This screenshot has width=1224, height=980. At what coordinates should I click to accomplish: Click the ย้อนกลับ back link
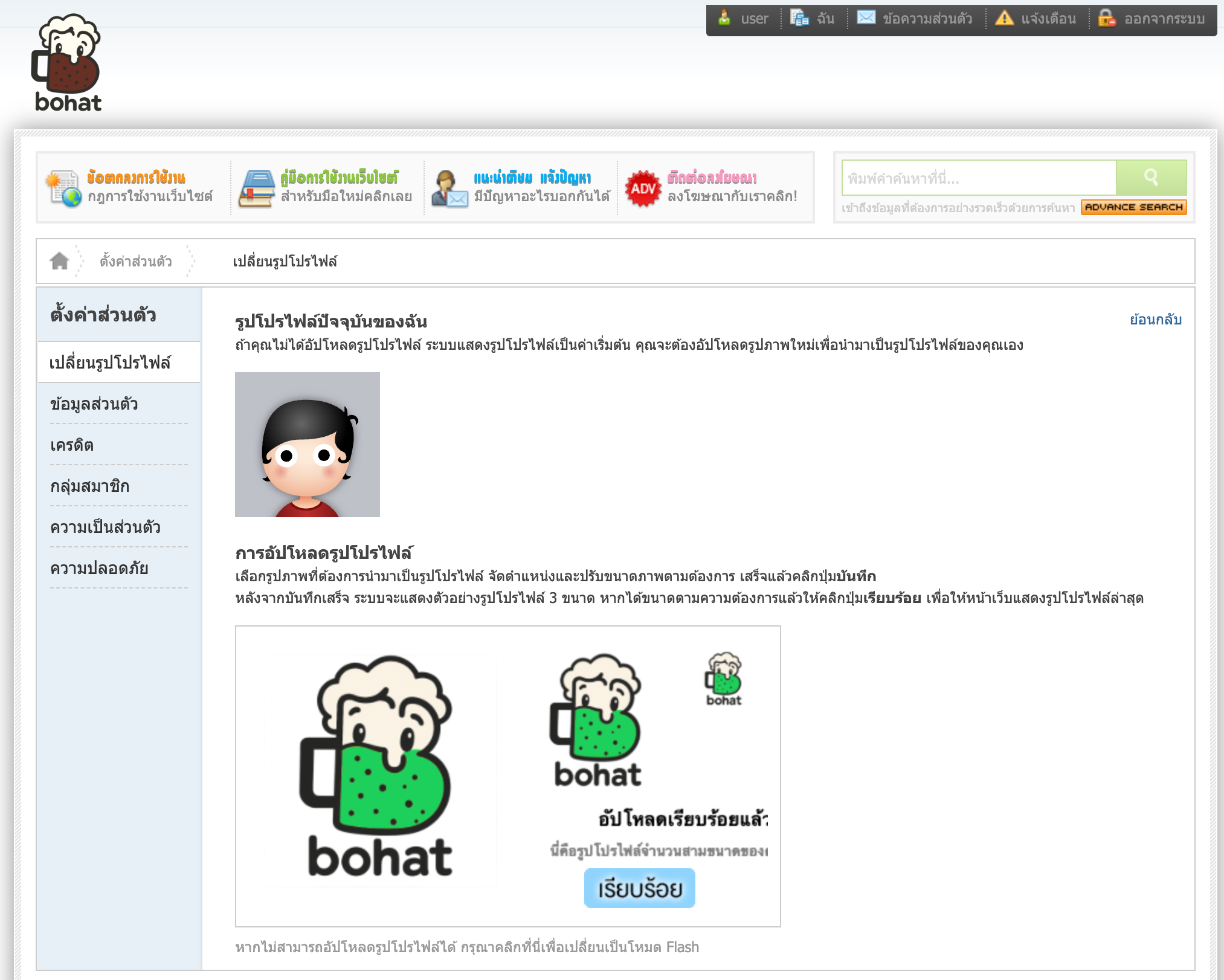click(x=1155, y=320)
